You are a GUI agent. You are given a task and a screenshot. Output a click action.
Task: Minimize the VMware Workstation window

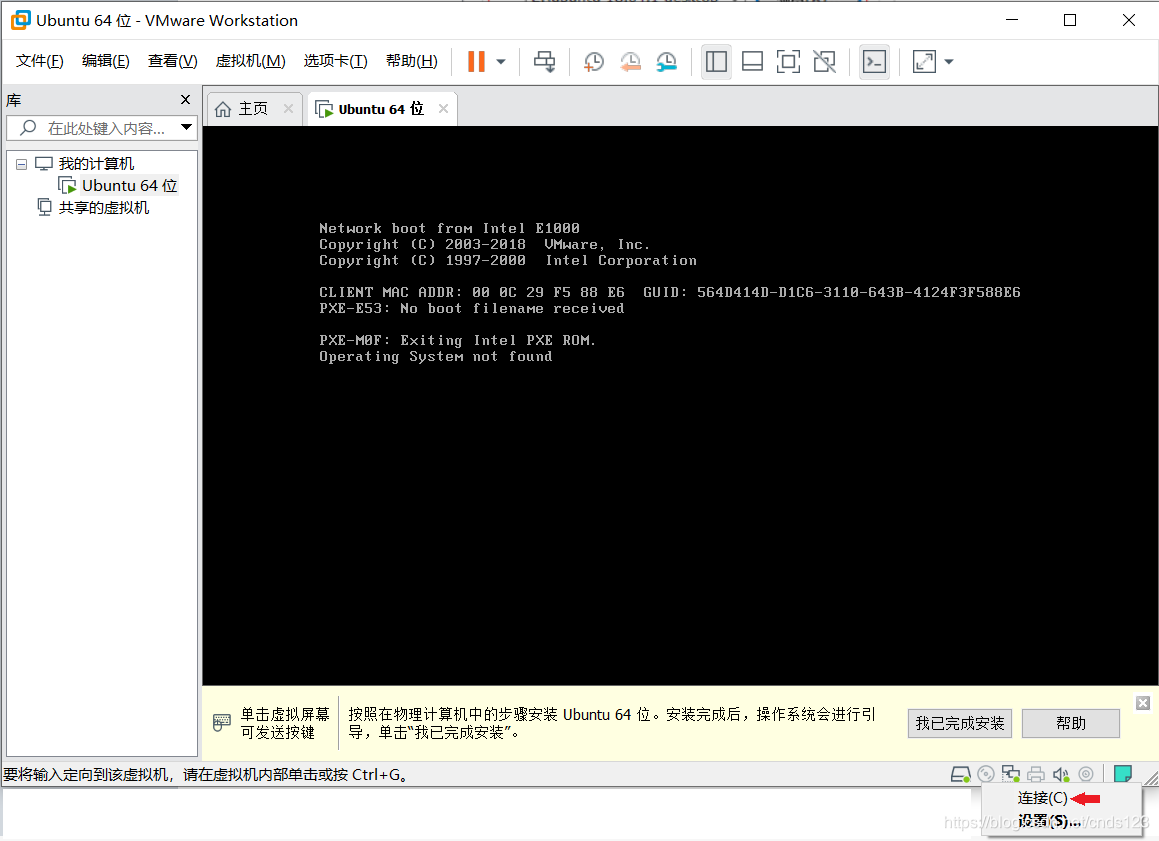[1012, 20]
